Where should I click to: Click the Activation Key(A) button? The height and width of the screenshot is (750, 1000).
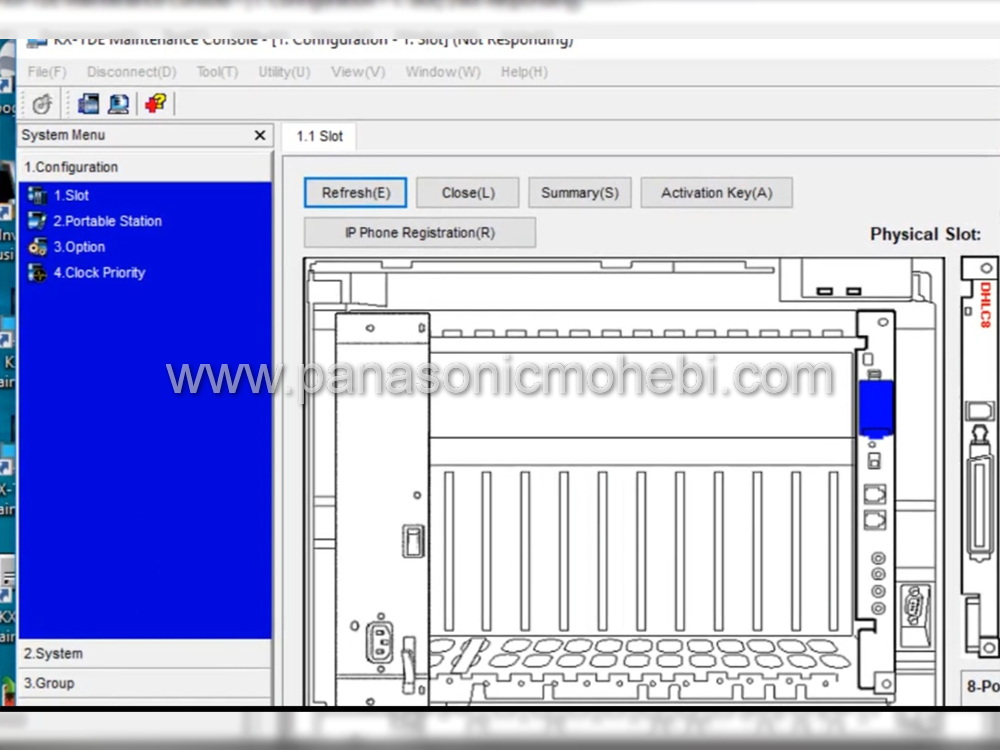pyautogui.click(x=716, y=193)
